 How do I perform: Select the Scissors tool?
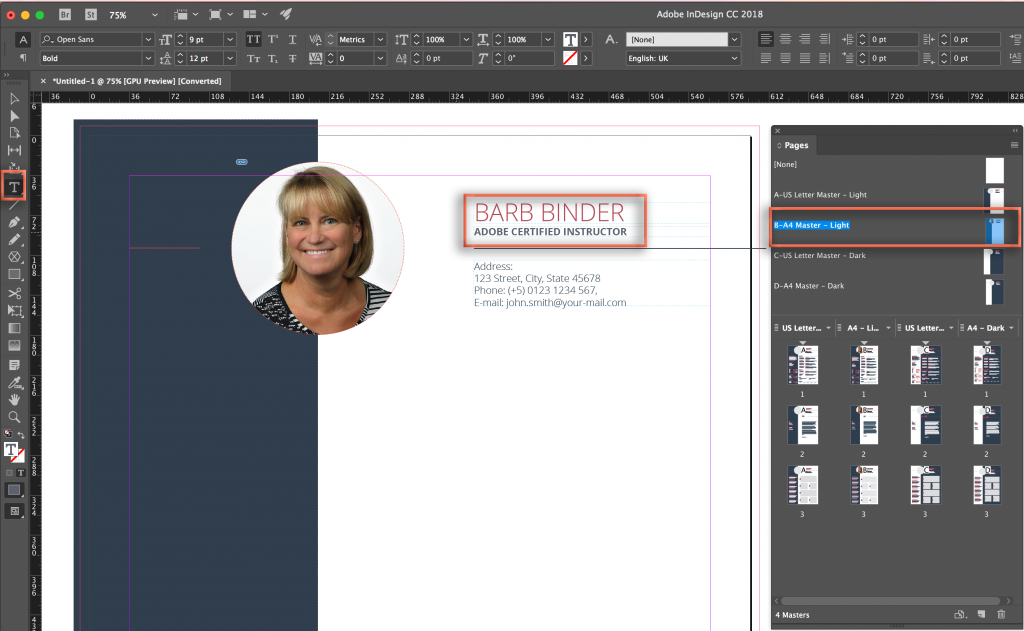[14, 293]
